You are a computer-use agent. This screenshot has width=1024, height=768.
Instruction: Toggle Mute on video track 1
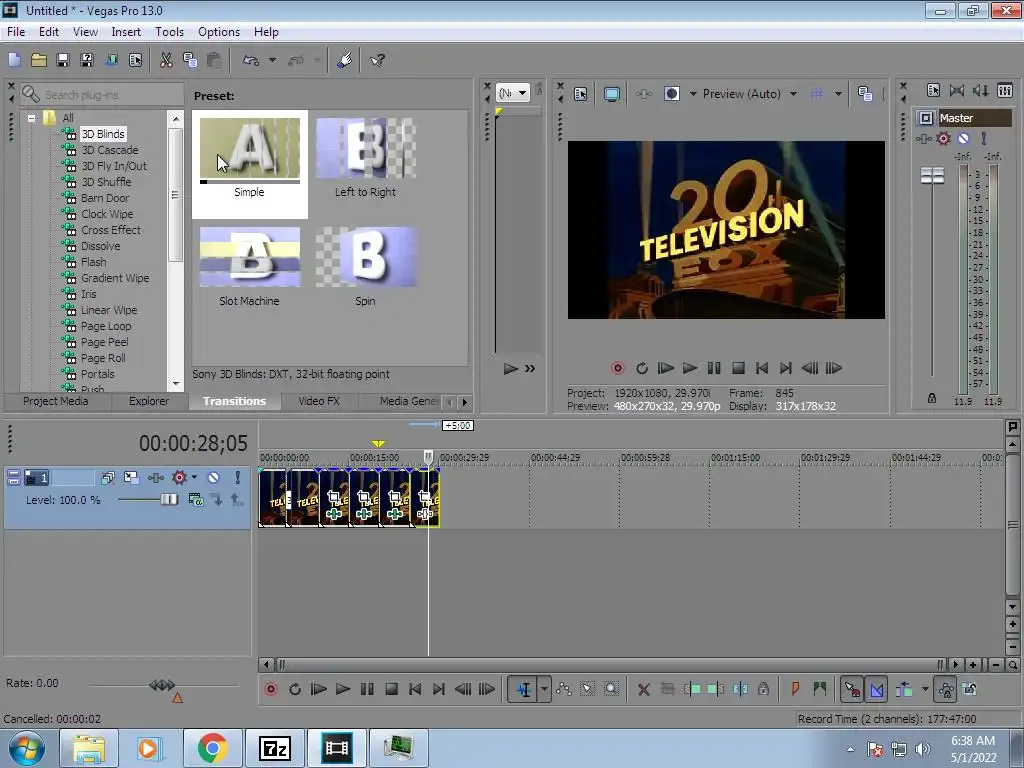tap(214, 477)
